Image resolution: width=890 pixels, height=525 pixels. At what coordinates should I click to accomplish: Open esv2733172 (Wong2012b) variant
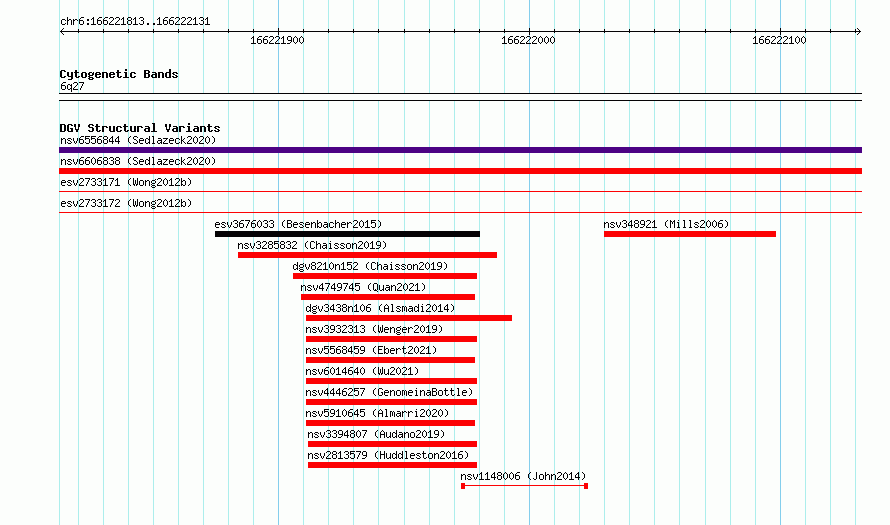[126, 203]
